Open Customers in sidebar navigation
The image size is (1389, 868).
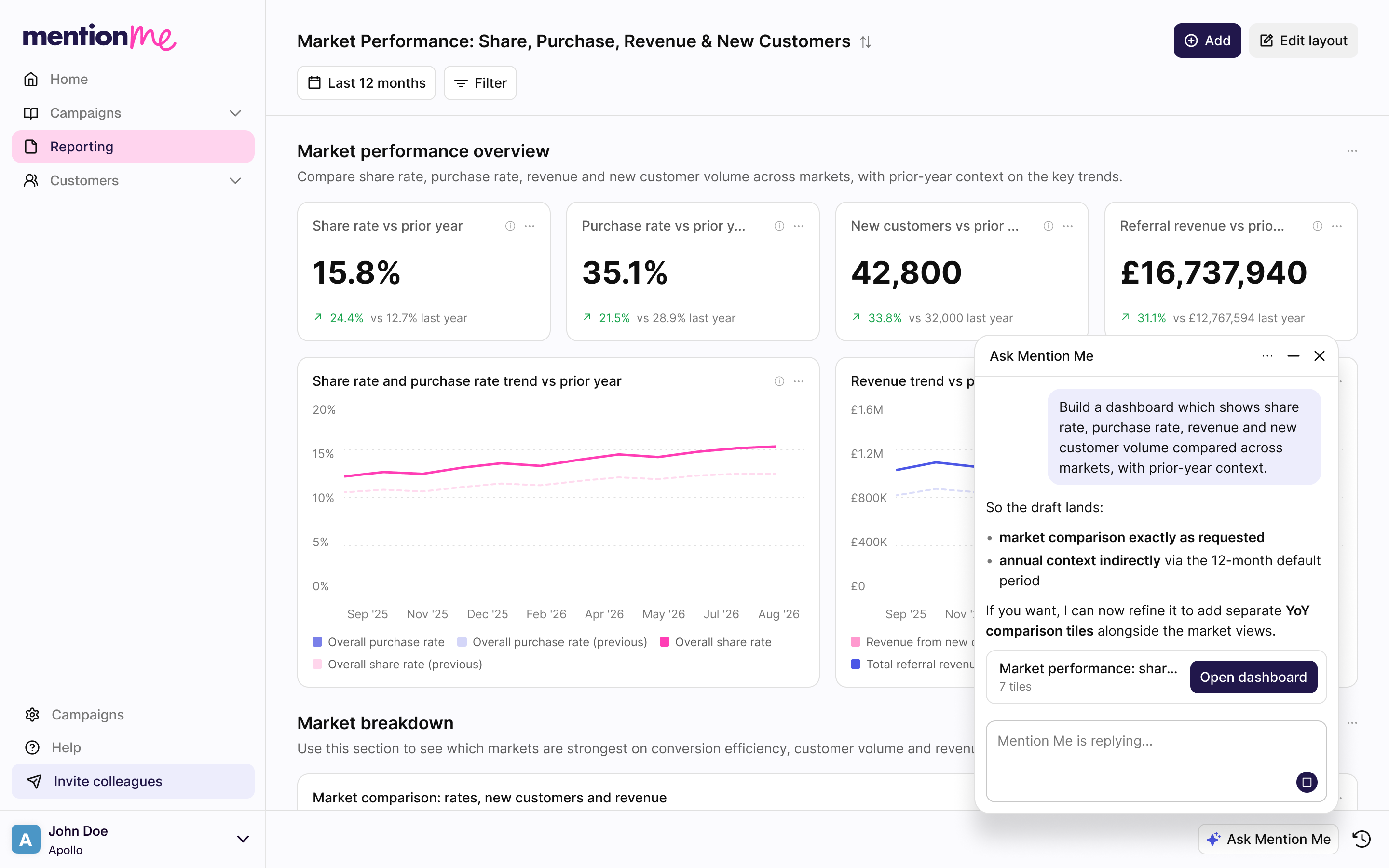tap(133, 180)
